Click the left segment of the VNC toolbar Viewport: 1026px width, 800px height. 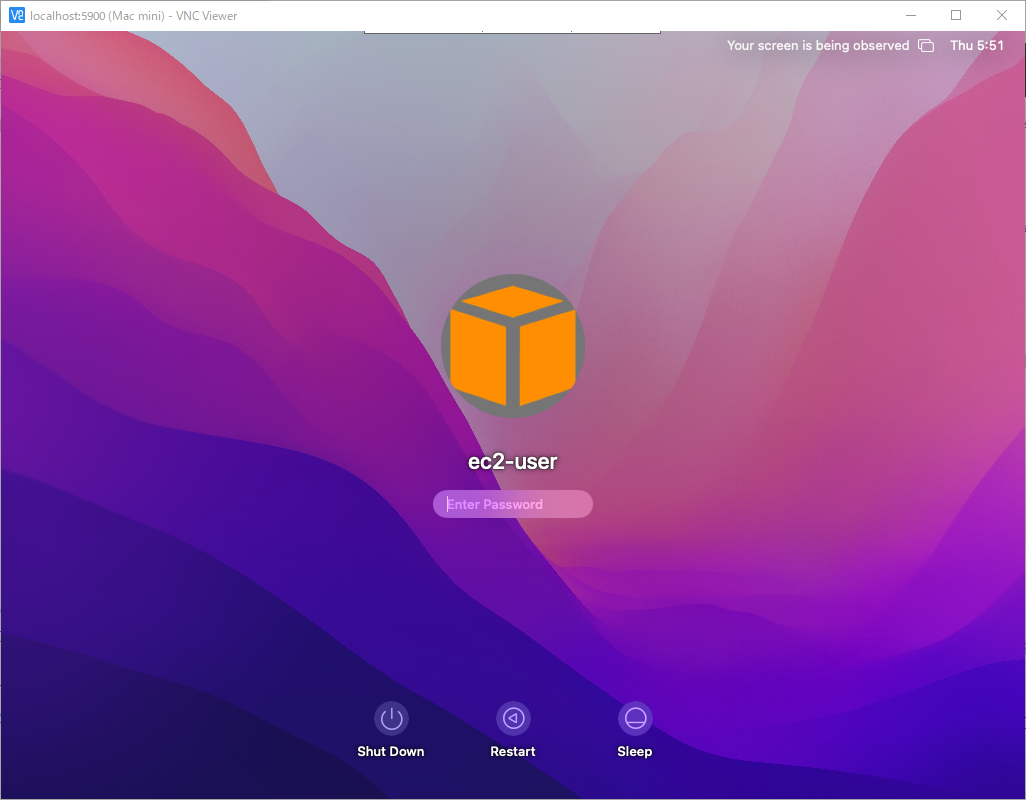coord(423,32)
